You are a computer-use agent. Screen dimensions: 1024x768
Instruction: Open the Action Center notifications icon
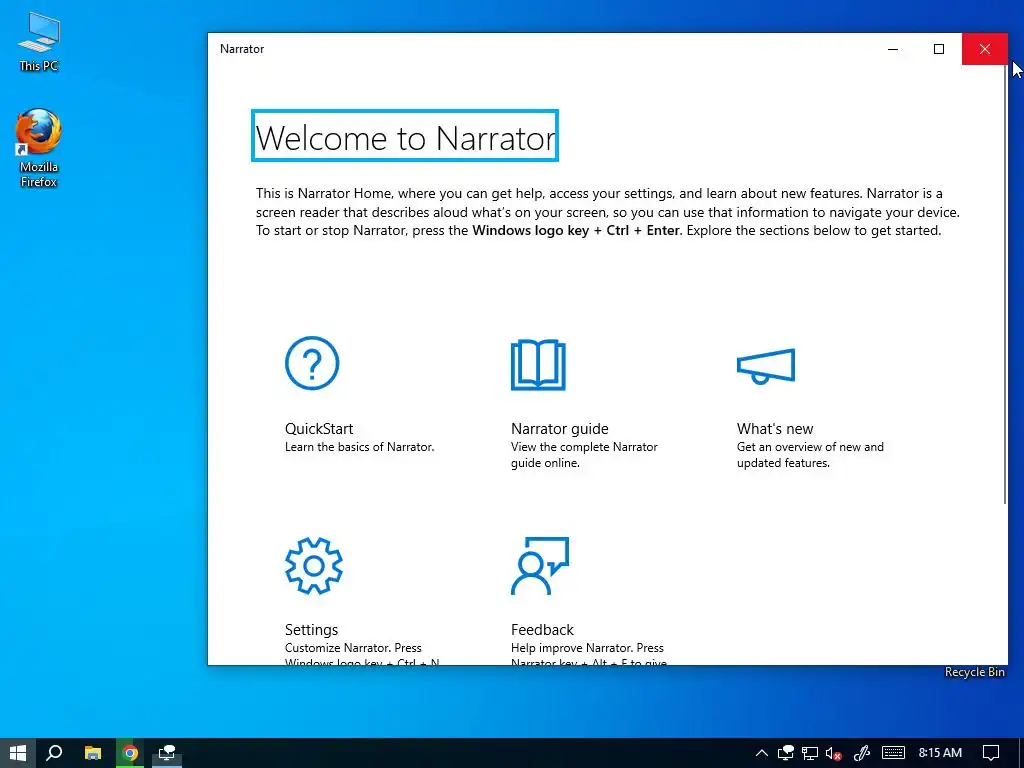pos(991,753)
